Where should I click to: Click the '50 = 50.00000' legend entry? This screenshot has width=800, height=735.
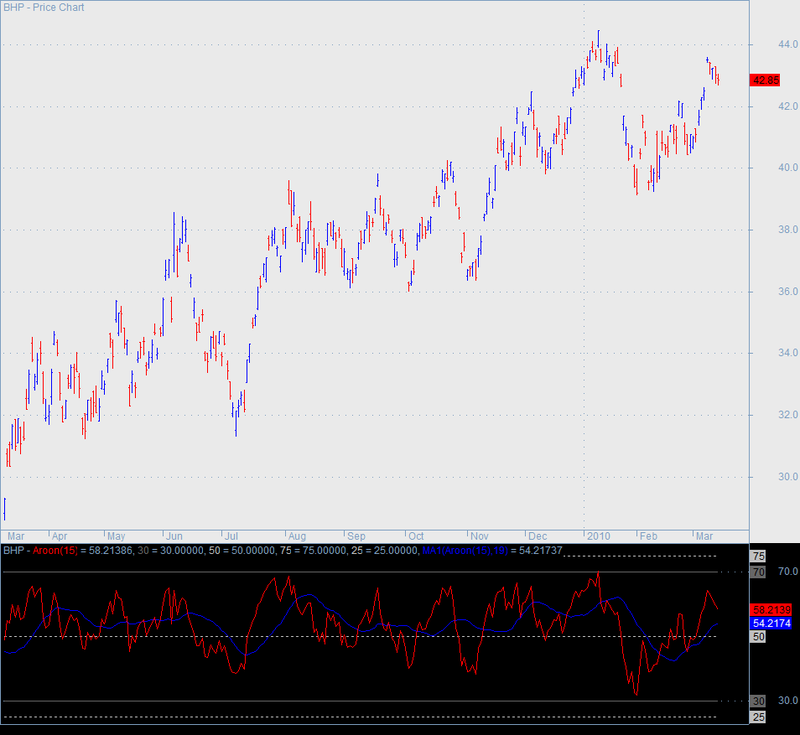(240, 551)
